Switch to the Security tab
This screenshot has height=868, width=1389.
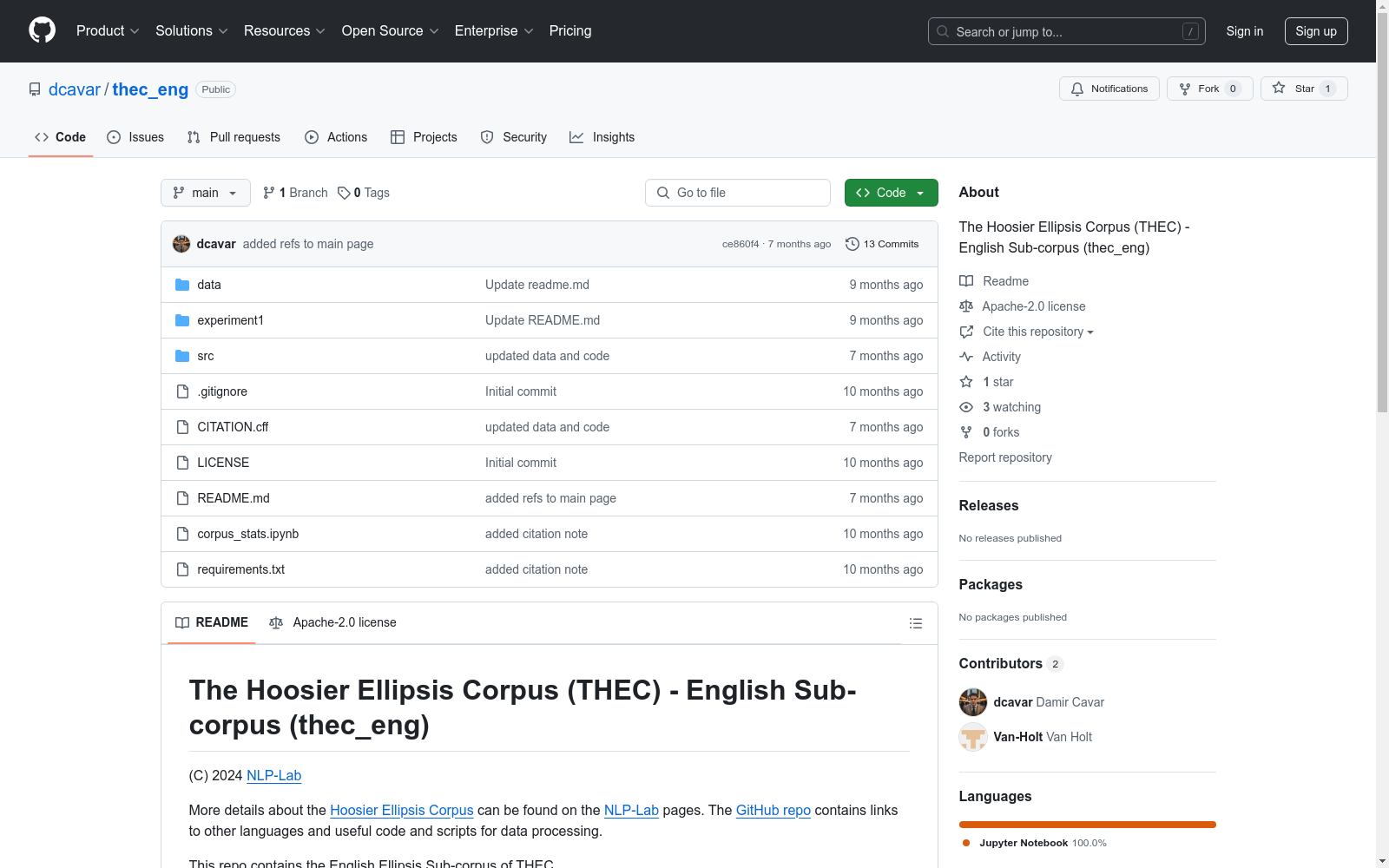pos(514,137)
